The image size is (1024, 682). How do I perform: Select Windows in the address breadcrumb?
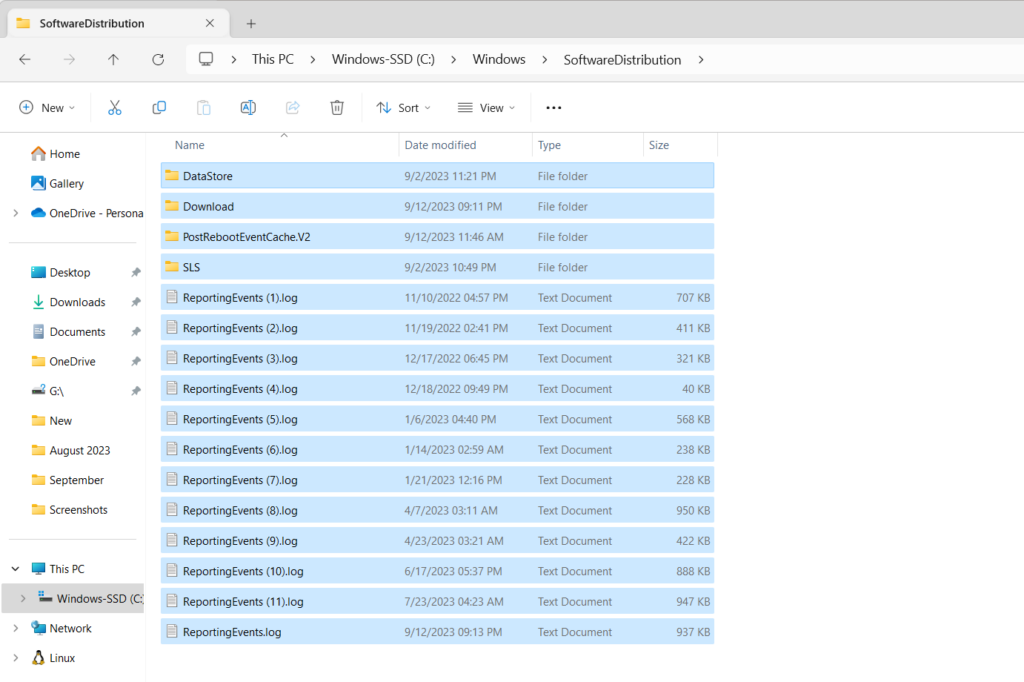[x=498, y=60]
